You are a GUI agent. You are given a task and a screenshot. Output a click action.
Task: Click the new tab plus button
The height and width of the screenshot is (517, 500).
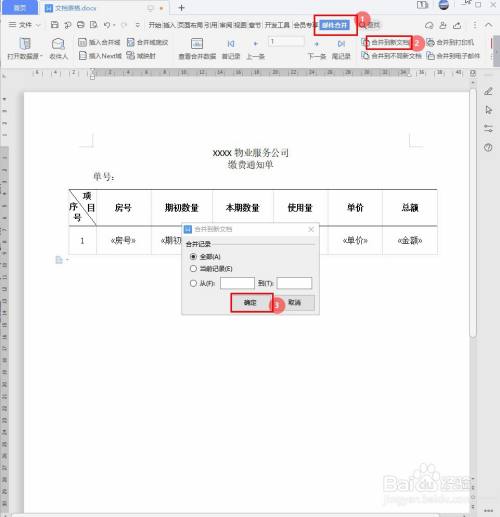(x=181, y=8)
